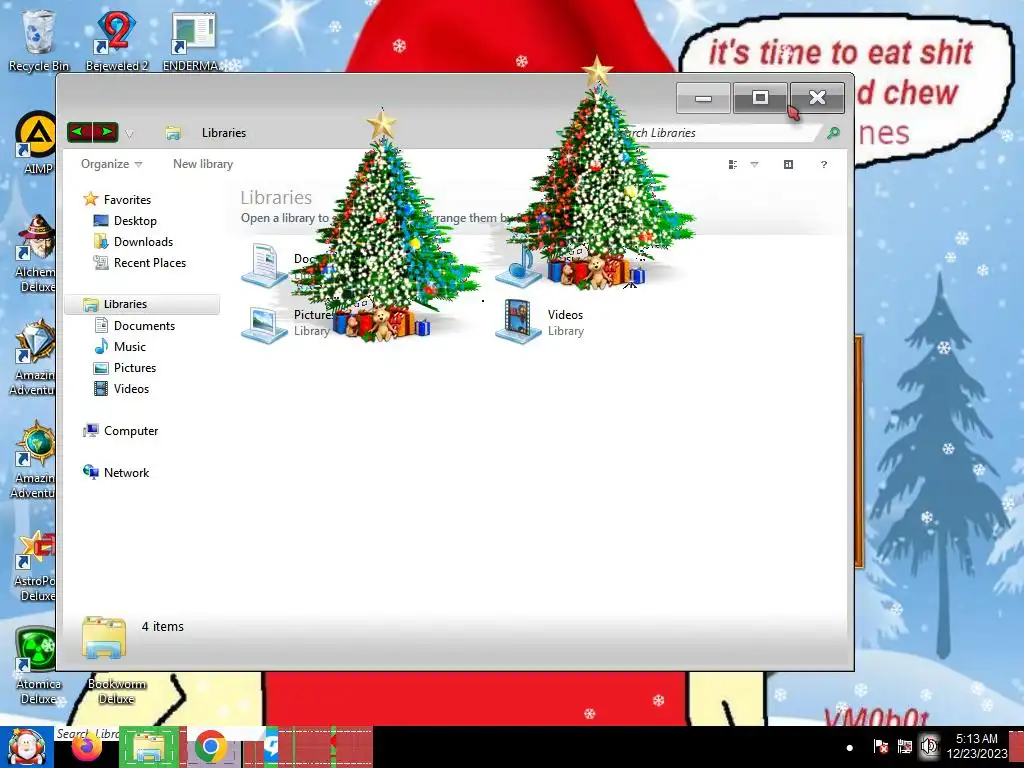Click the green back arrow in Explorer
The image size is (1024, 768).
coord(79,133)
